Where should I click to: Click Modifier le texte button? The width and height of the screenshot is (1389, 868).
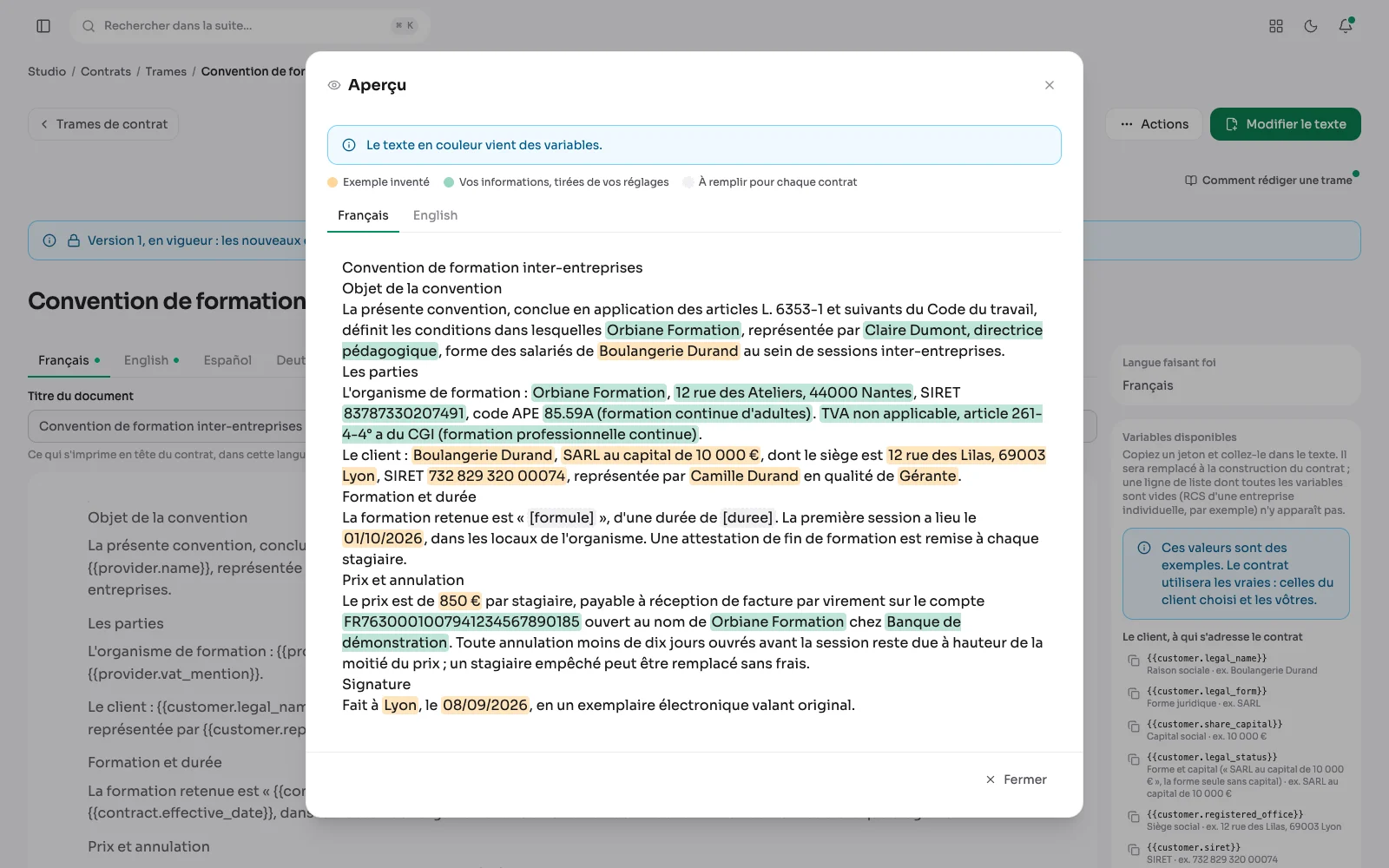click(x=1285, y=124)
